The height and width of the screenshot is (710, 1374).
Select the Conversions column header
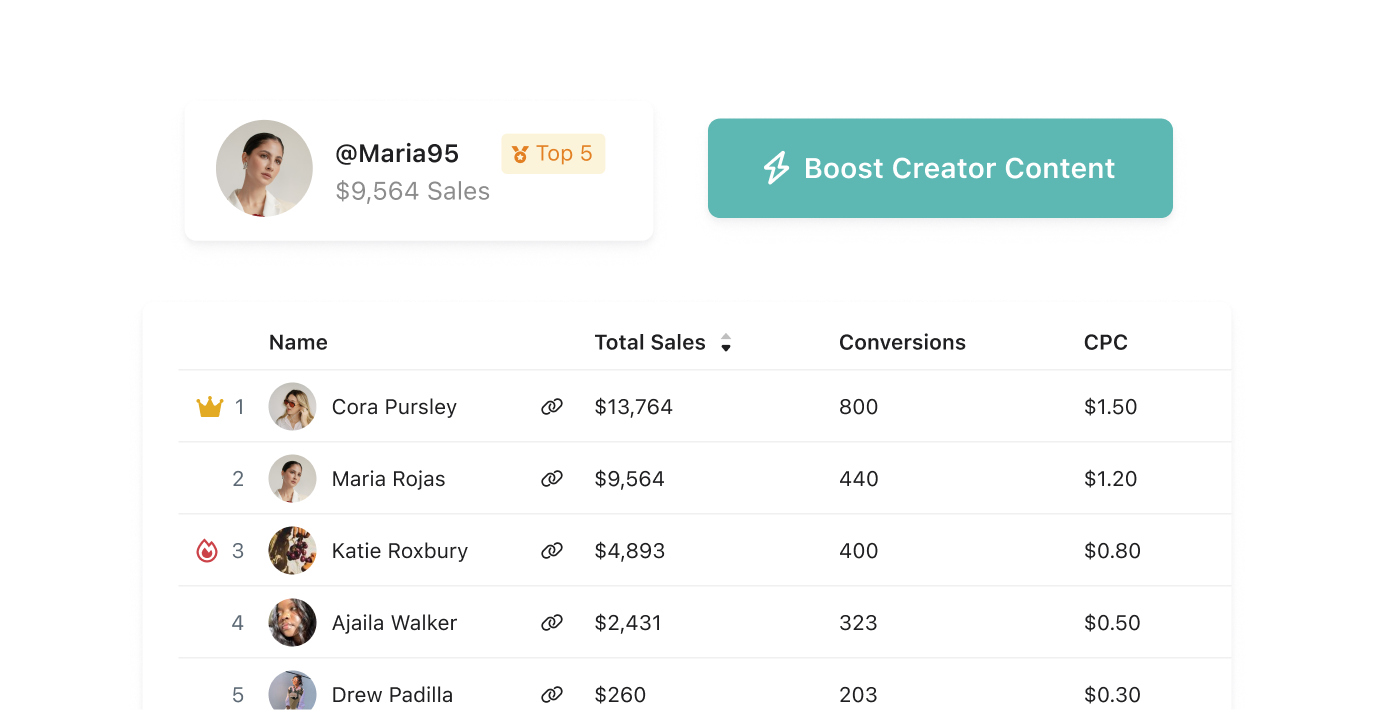click(x=902, y=343)
